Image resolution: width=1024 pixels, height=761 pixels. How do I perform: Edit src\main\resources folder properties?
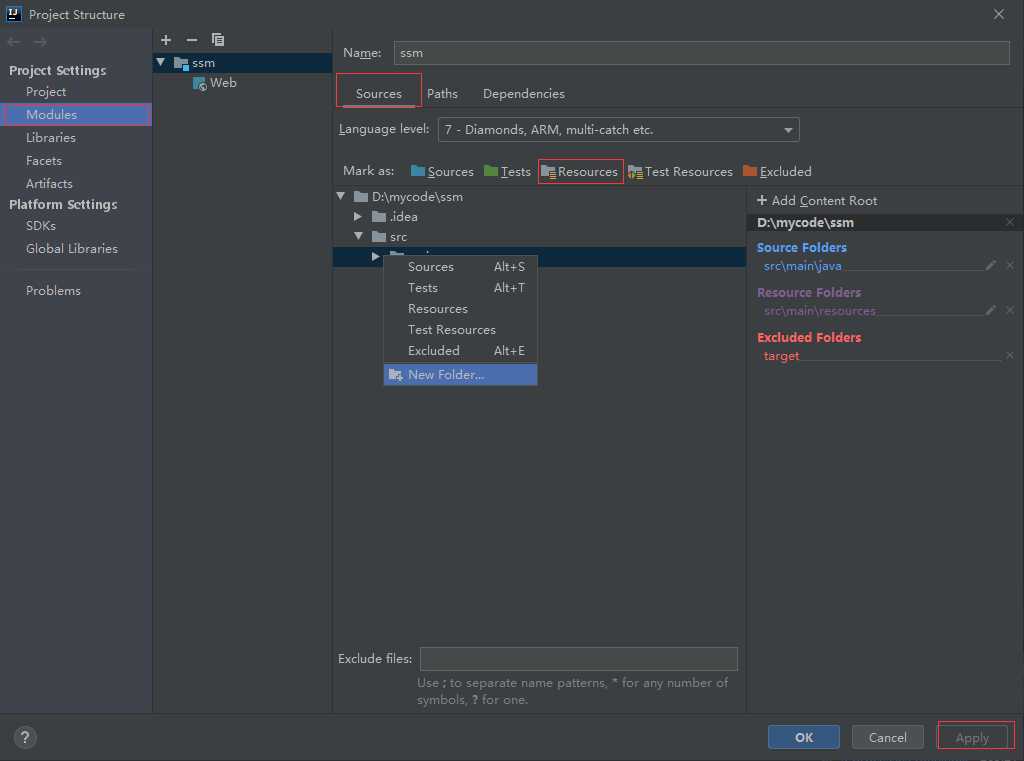(991, 310)
